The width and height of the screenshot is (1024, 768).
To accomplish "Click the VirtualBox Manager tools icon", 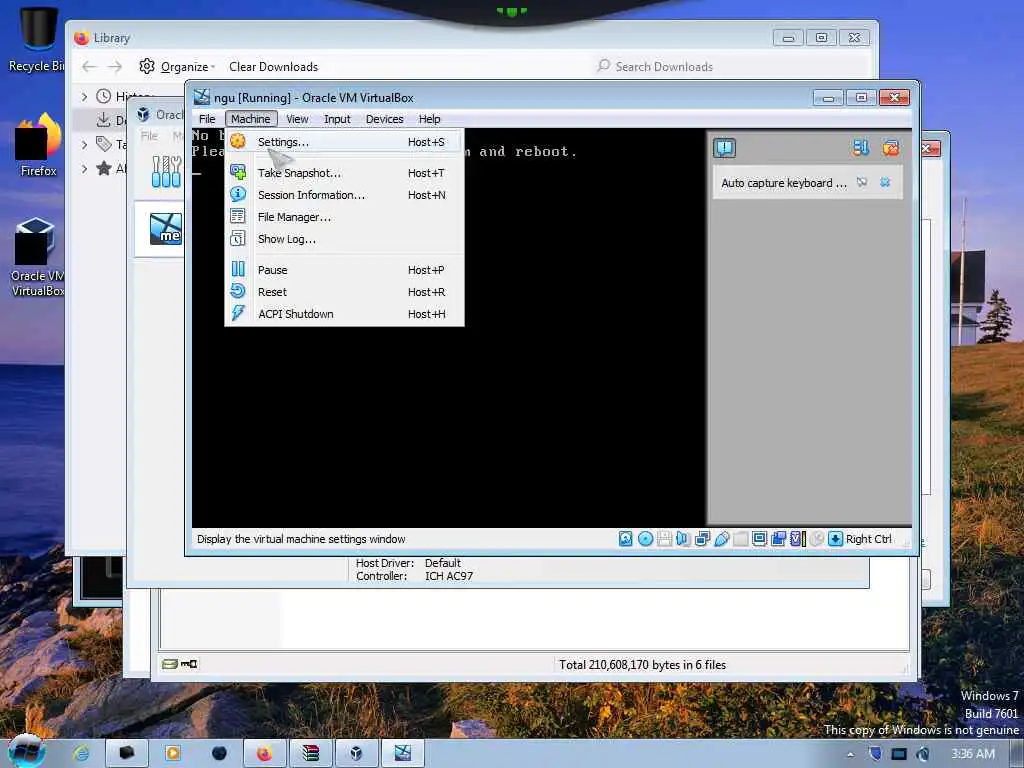I will point(166,172).
